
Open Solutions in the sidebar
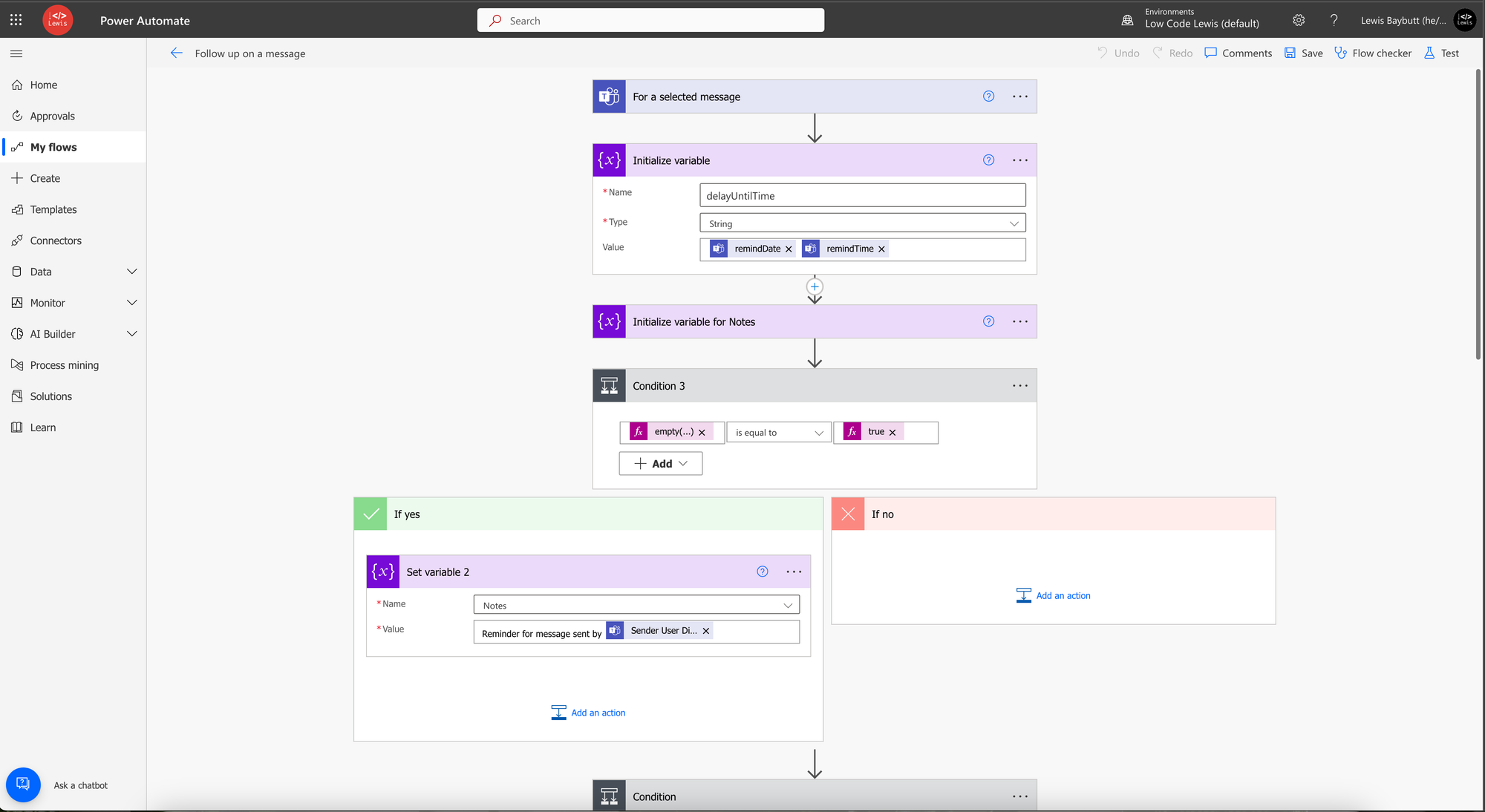50,396
